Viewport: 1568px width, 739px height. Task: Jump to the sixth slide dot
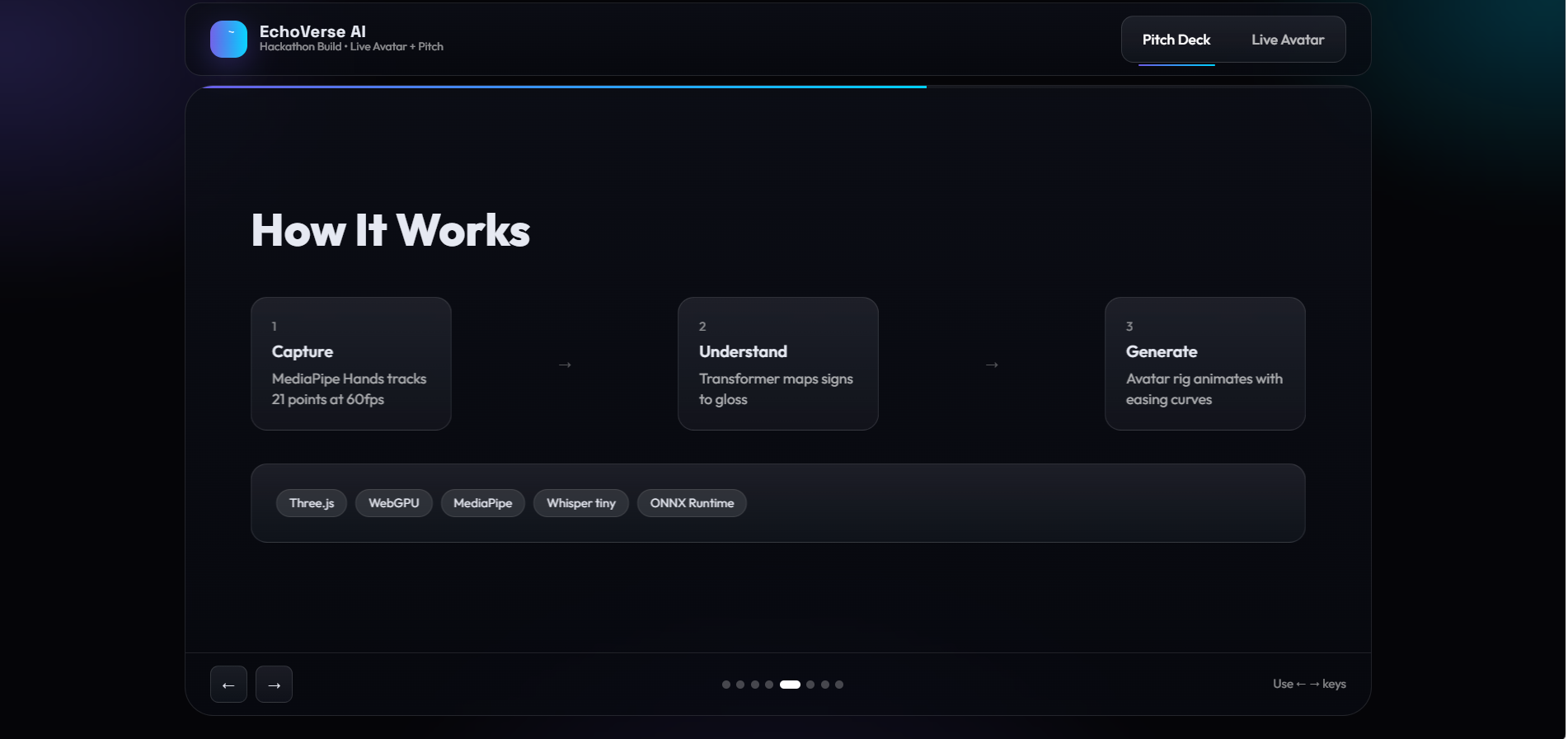click(x=810, y=685)
